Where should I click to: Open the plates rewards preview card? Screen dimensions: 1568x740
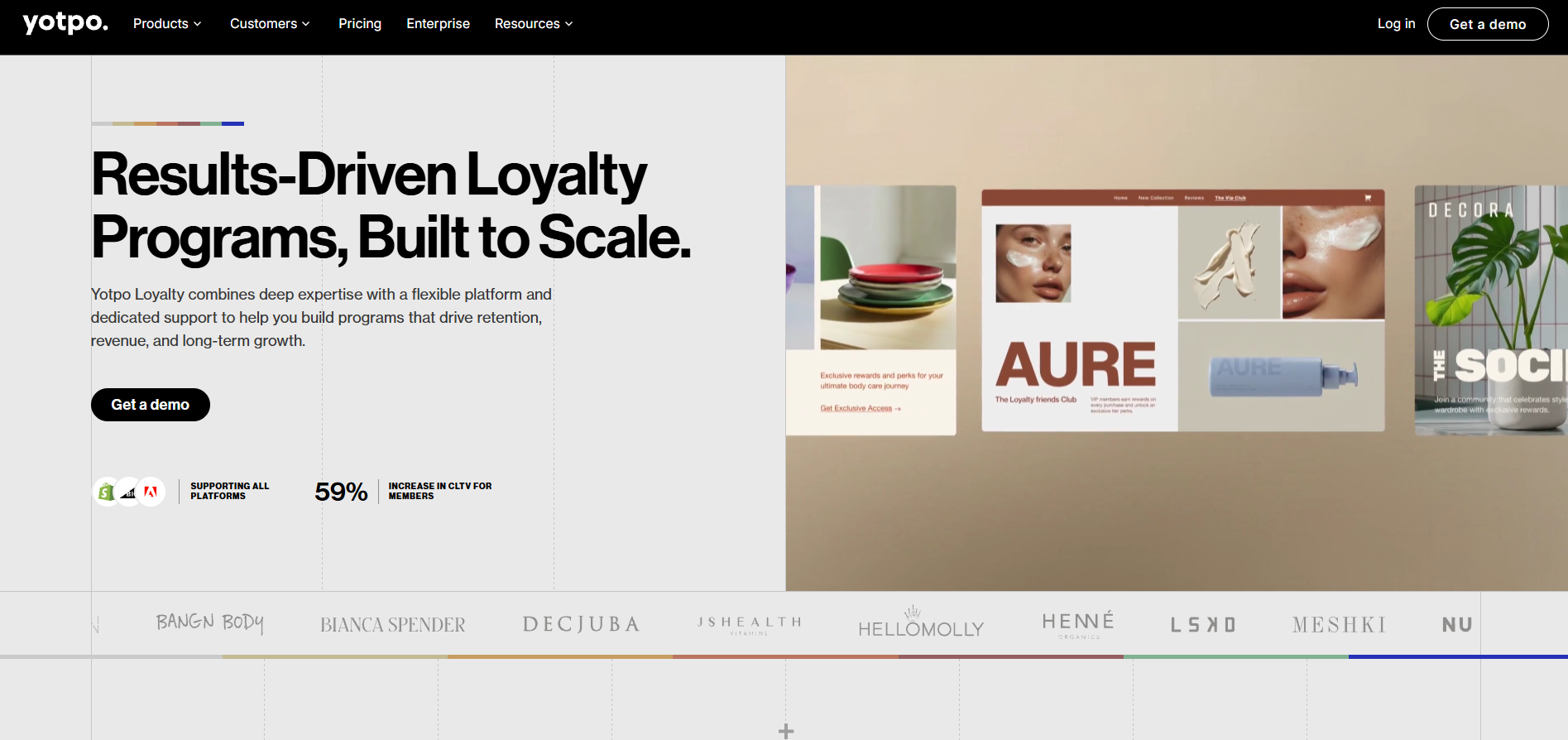point(871,310)
